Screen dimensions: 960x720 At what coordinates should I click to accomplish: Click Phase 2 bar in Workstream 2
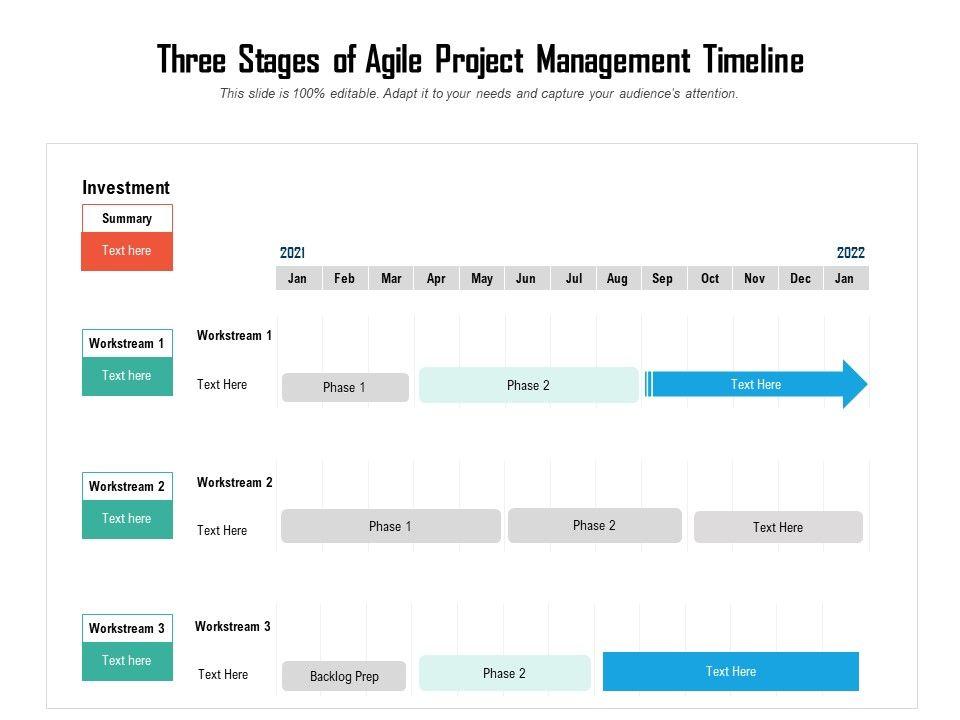pos(594,525)
